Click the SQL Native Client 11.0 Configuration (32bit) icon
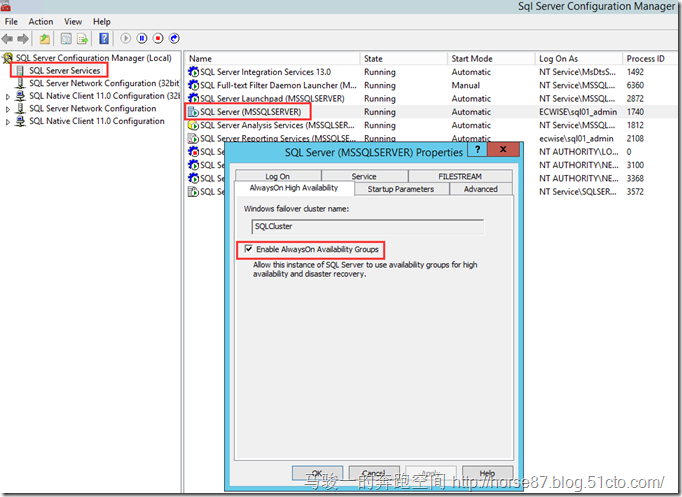Screen dimensions: 682x497 [20, 96]
